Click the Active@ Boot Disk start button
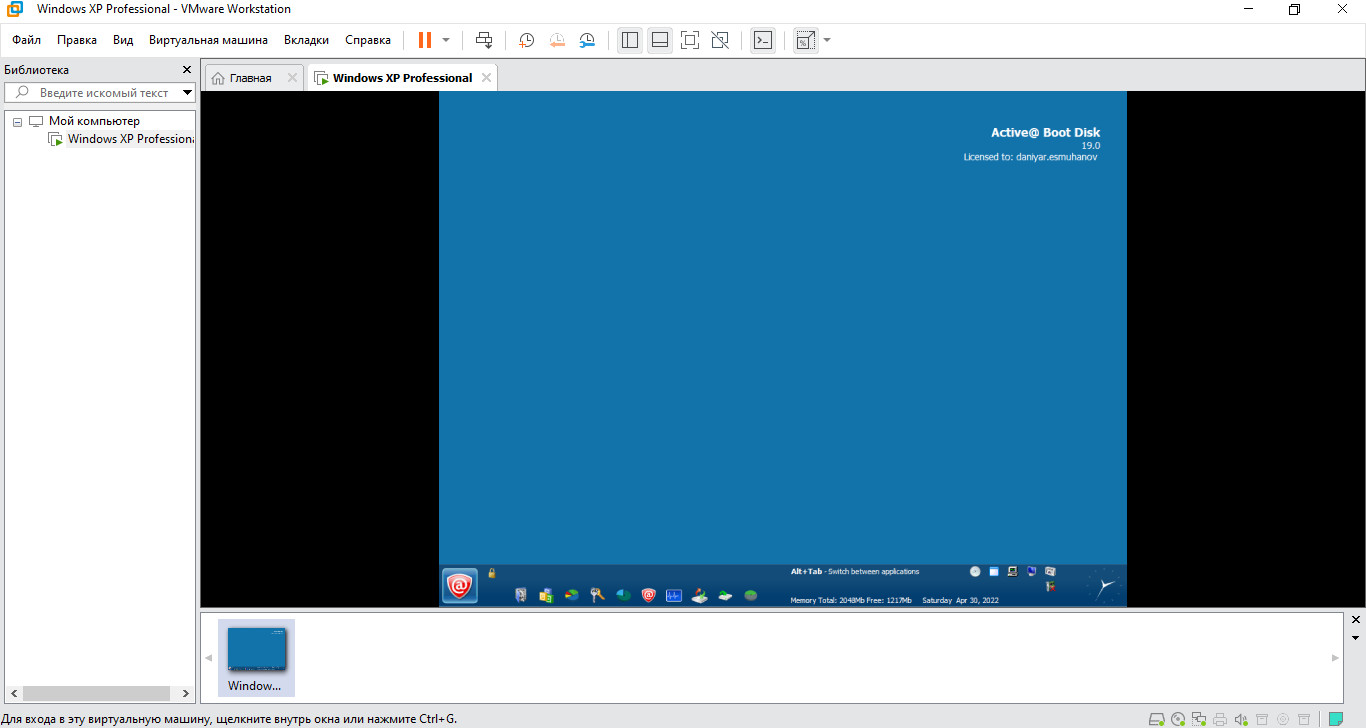The image size is (1366, 728). pyautogui.click(x=460, y=586)
